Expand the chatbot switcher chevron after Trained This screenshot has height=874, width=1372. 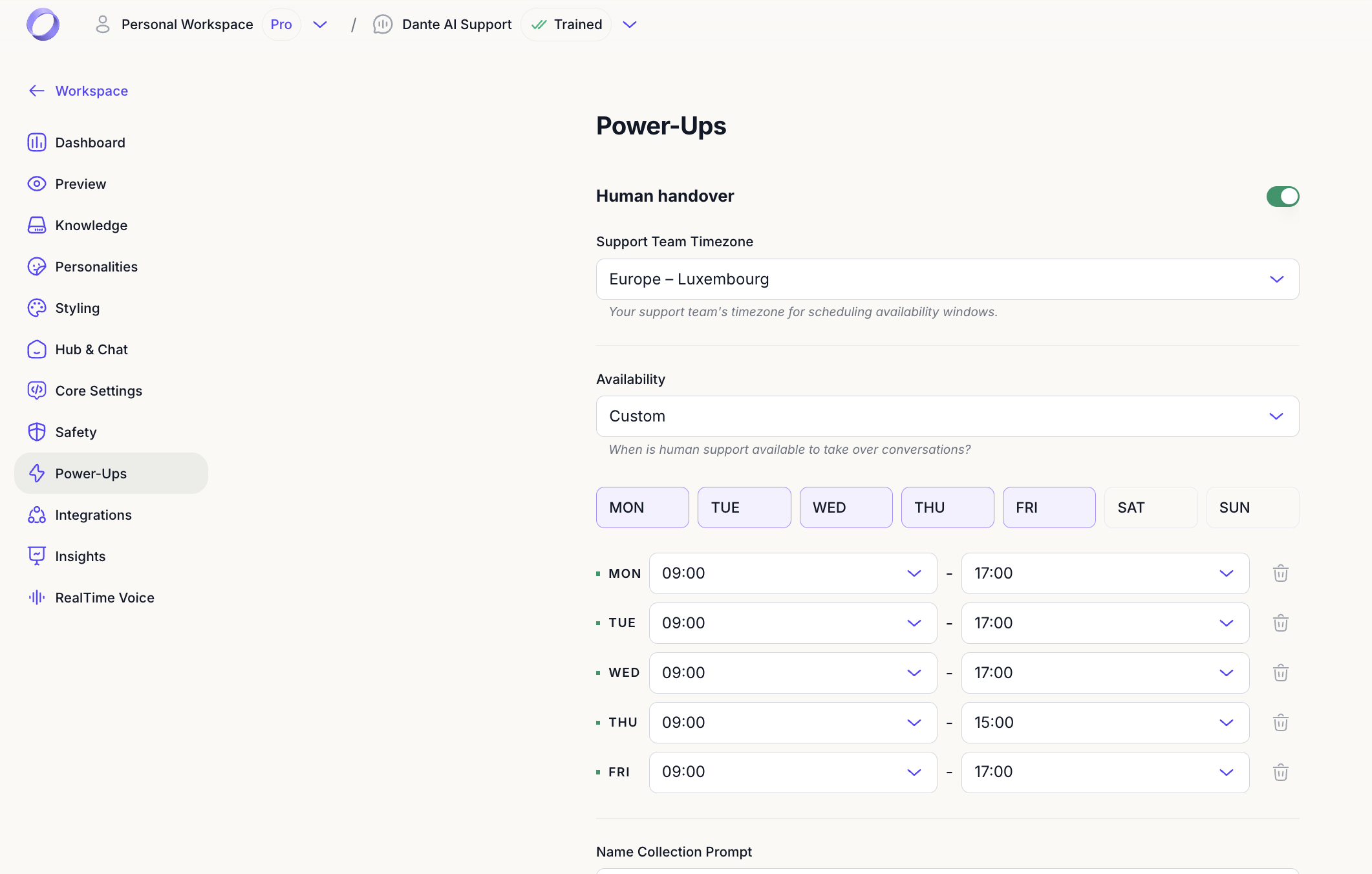(x=630, y=25)
